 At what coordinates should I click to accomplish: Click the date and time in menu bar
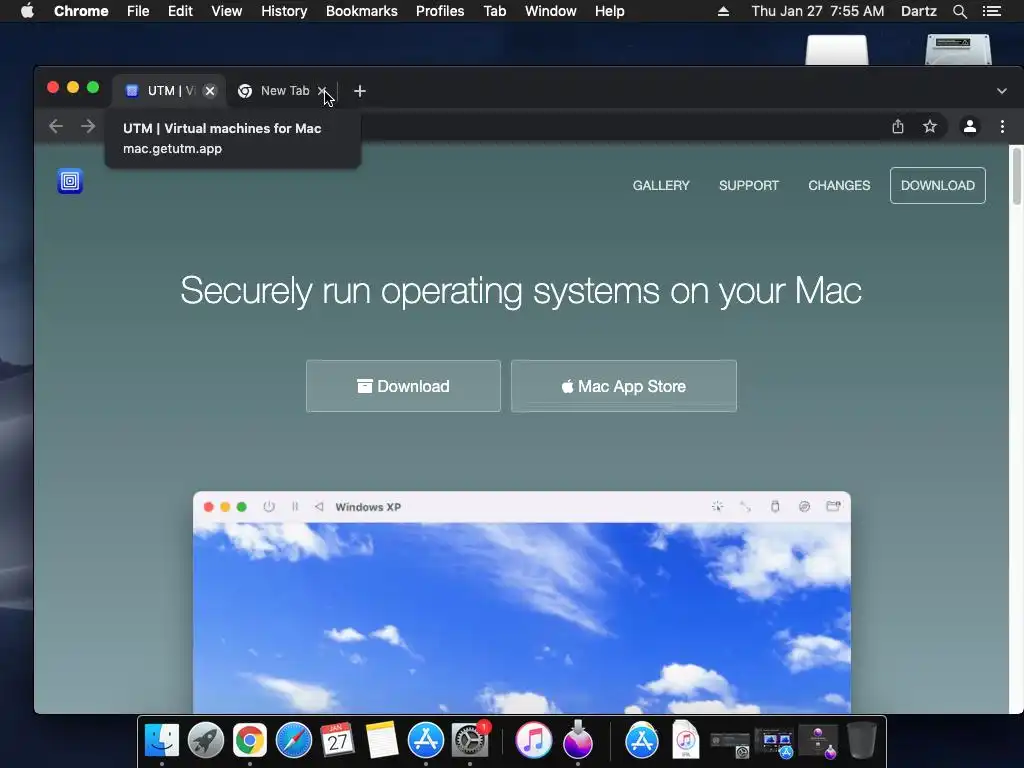[818, 11]
